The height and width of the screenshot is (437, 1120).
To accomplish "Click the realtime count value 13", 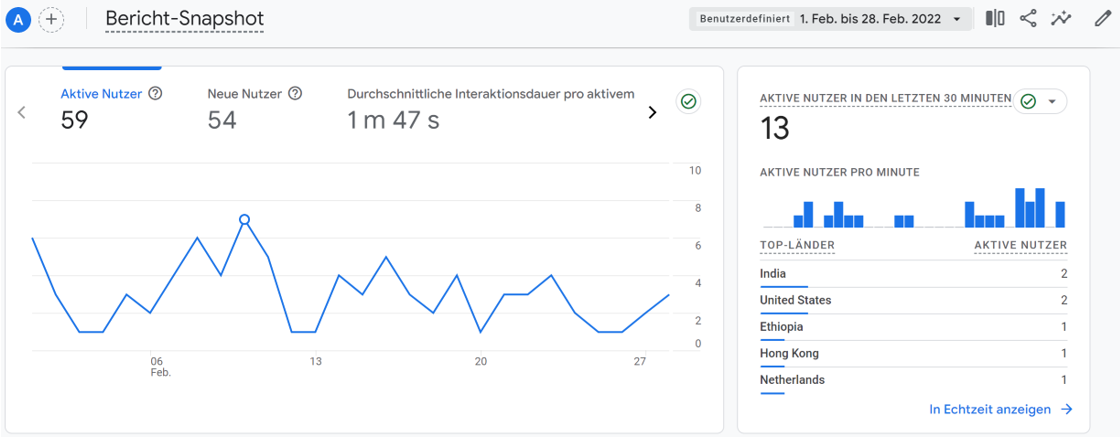I will pyautogui.click(x=775, y=129).
